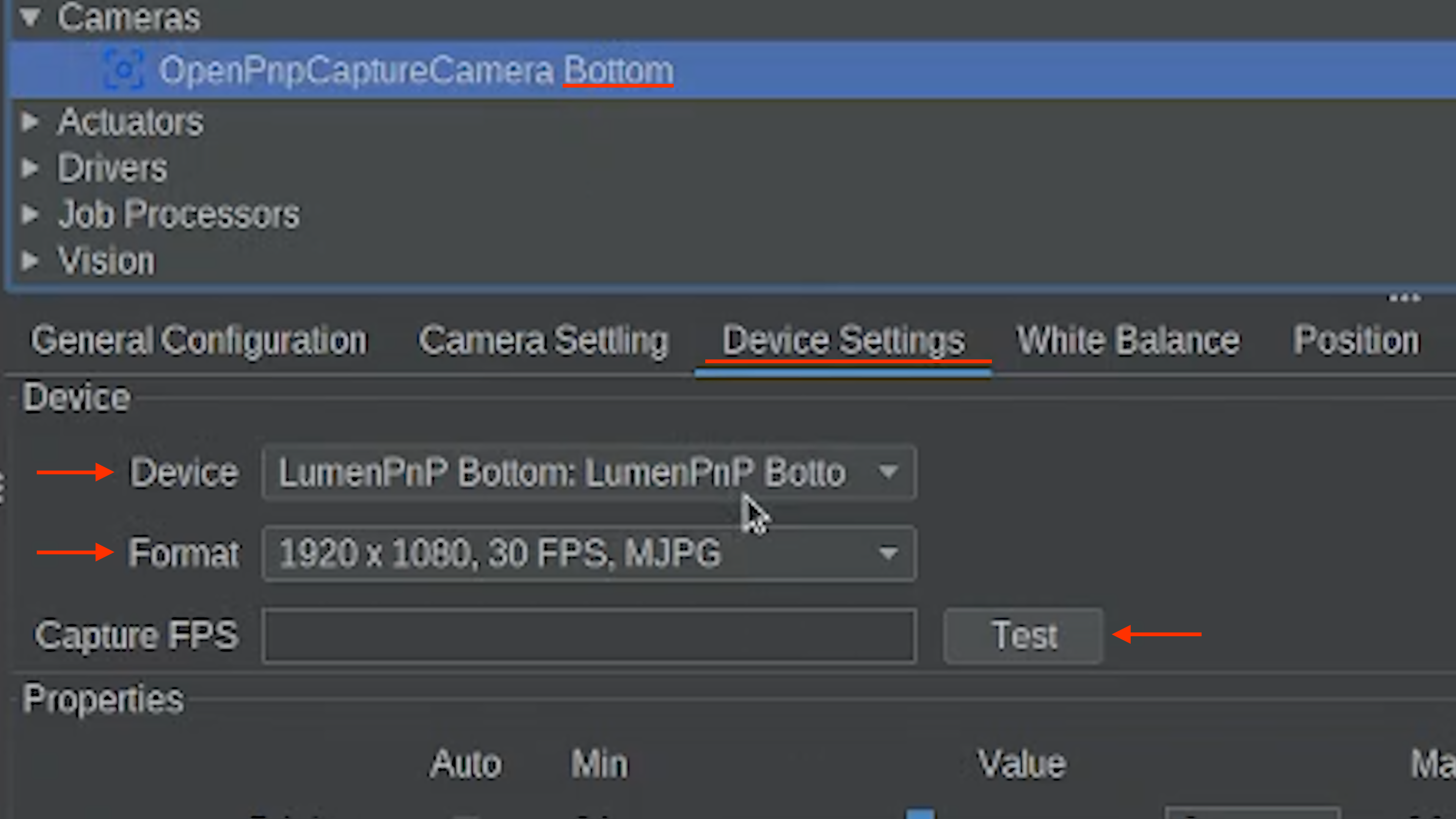Select the Job Processors text label
Image resolution: width=1456 pixels, height=819 pixels.
tap(179, 215)
